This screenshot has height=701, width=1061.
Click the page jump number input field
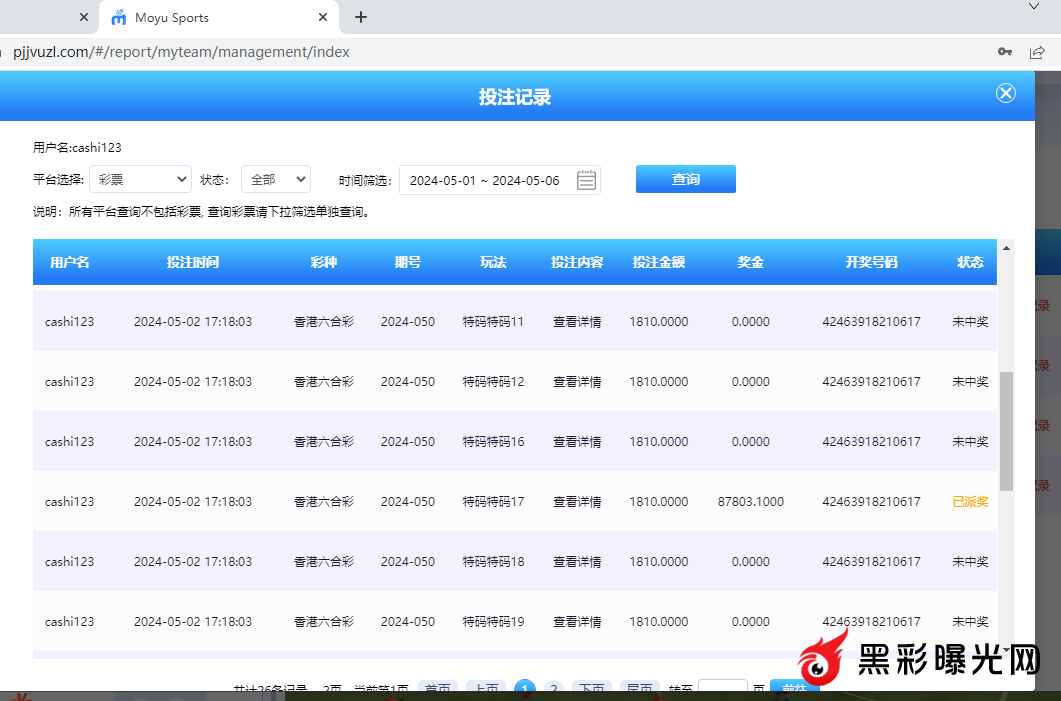click(x=722, y=688)
